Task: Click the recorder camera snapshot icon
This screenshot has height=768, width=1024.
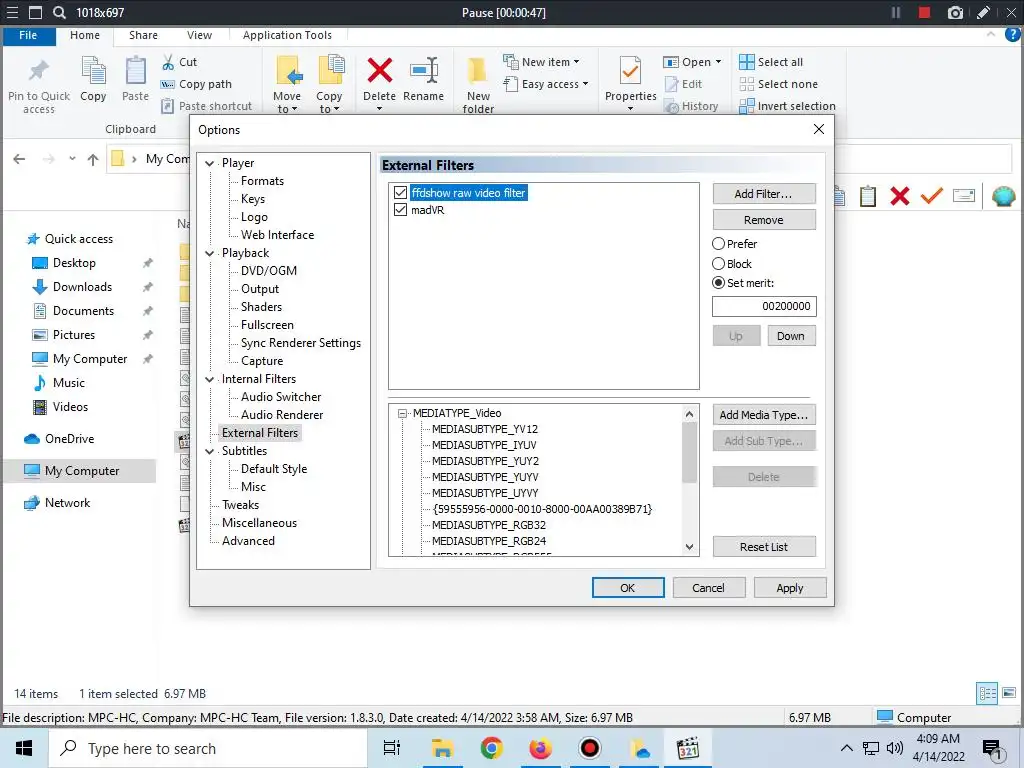Action: [x=955, y=12]
